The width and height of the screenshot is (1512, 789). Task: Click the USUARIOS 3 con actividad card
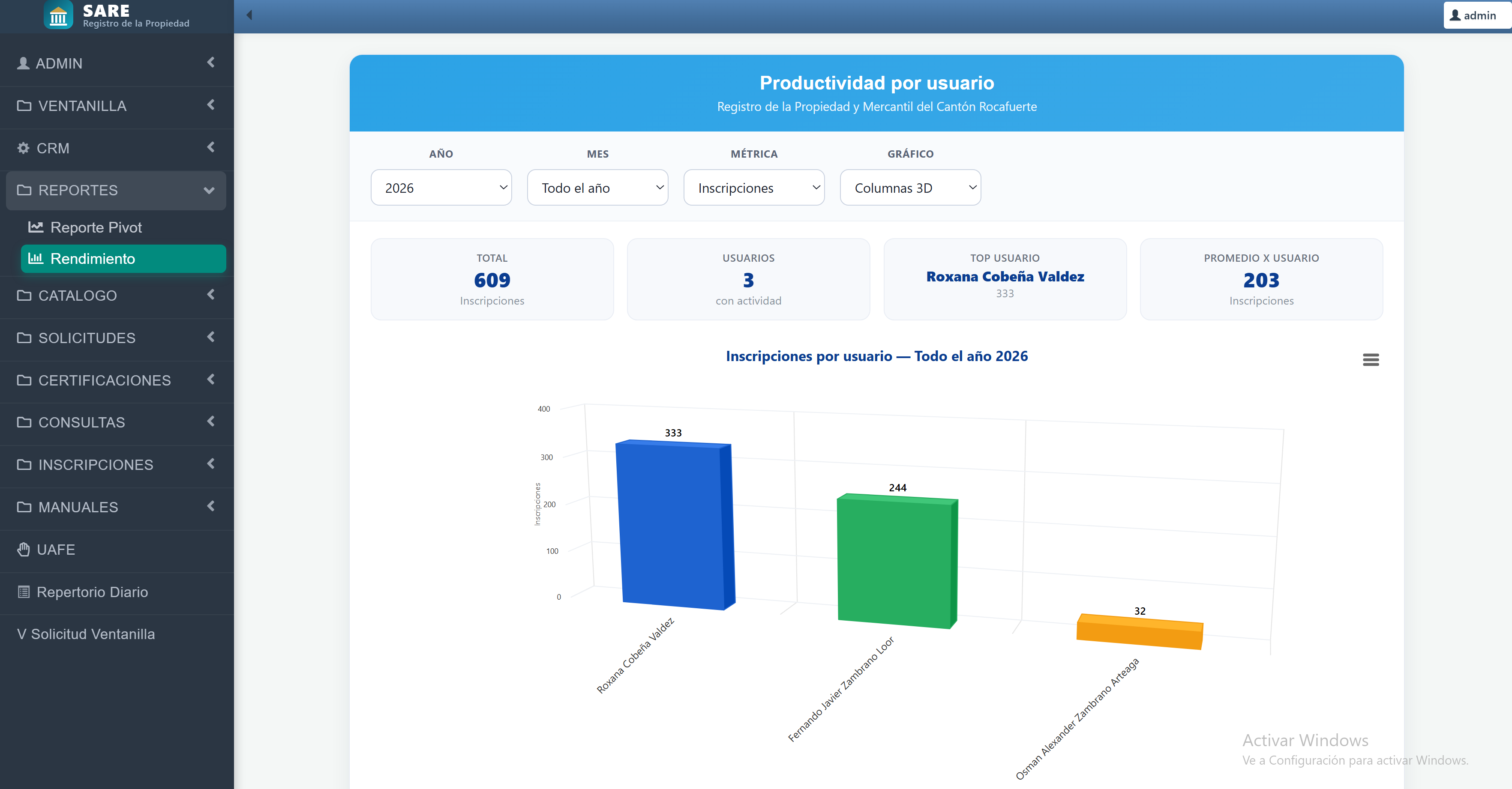[748, 279]
